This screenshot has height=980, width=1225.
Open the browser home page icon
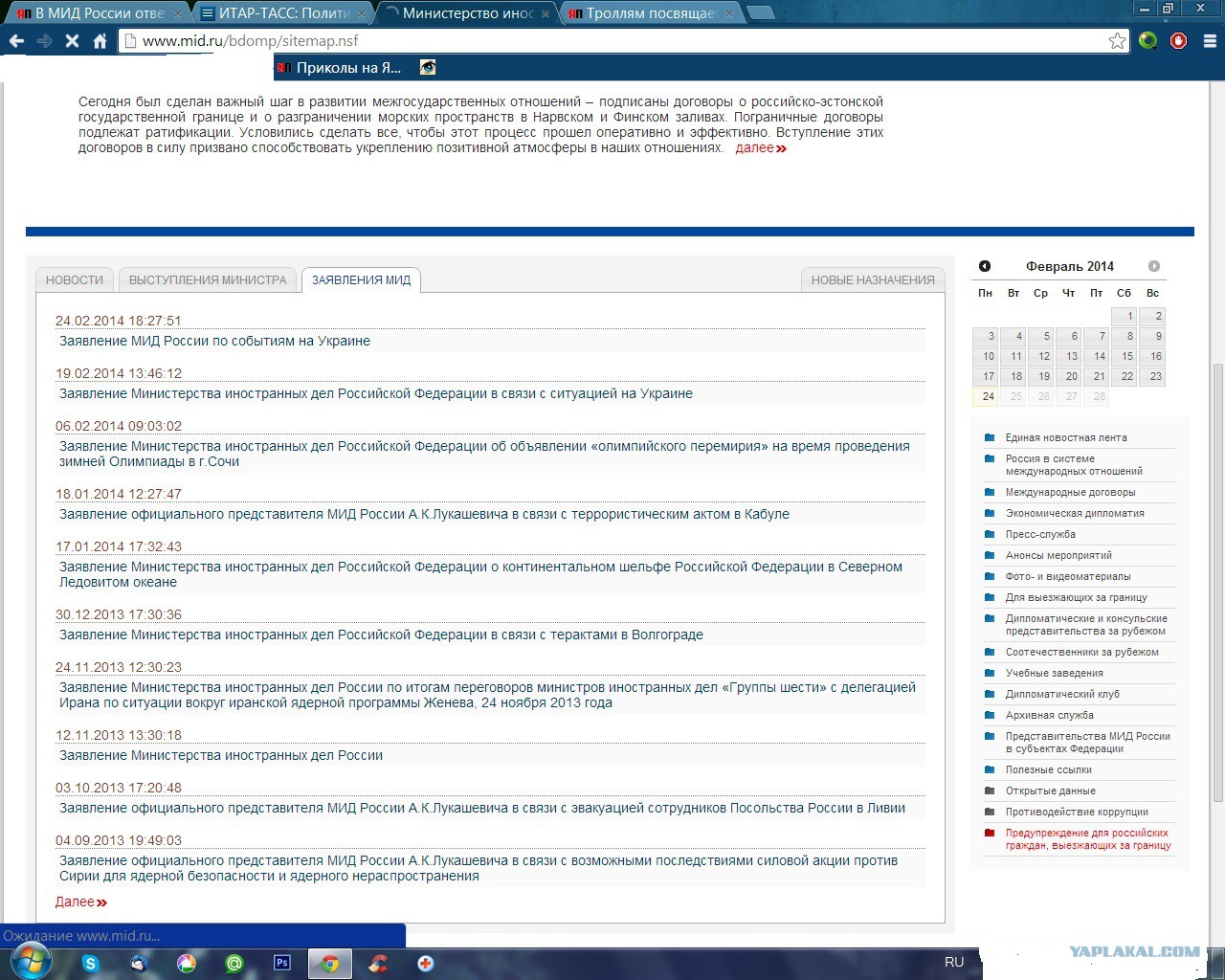tap(100, 41)
